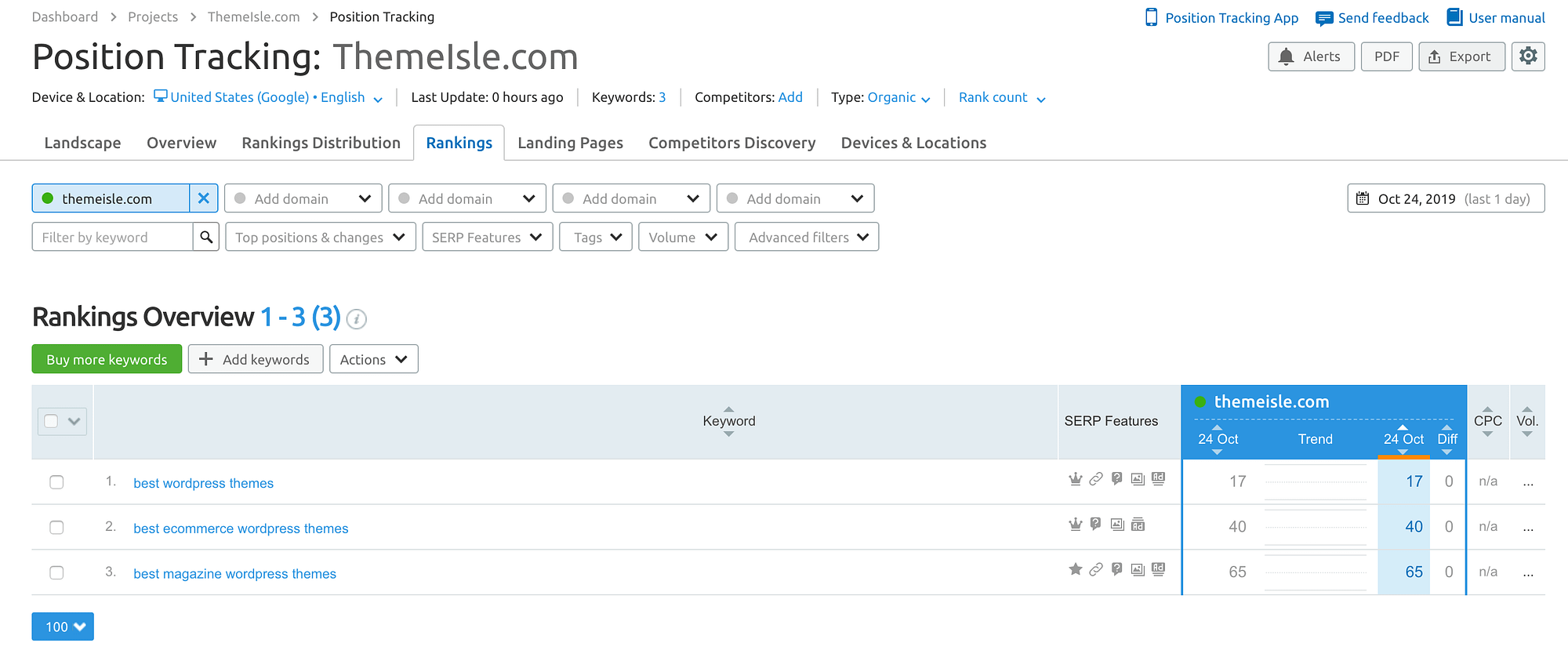Click star icon in 'best magazine wordpress themes' row

(1076, 569)
